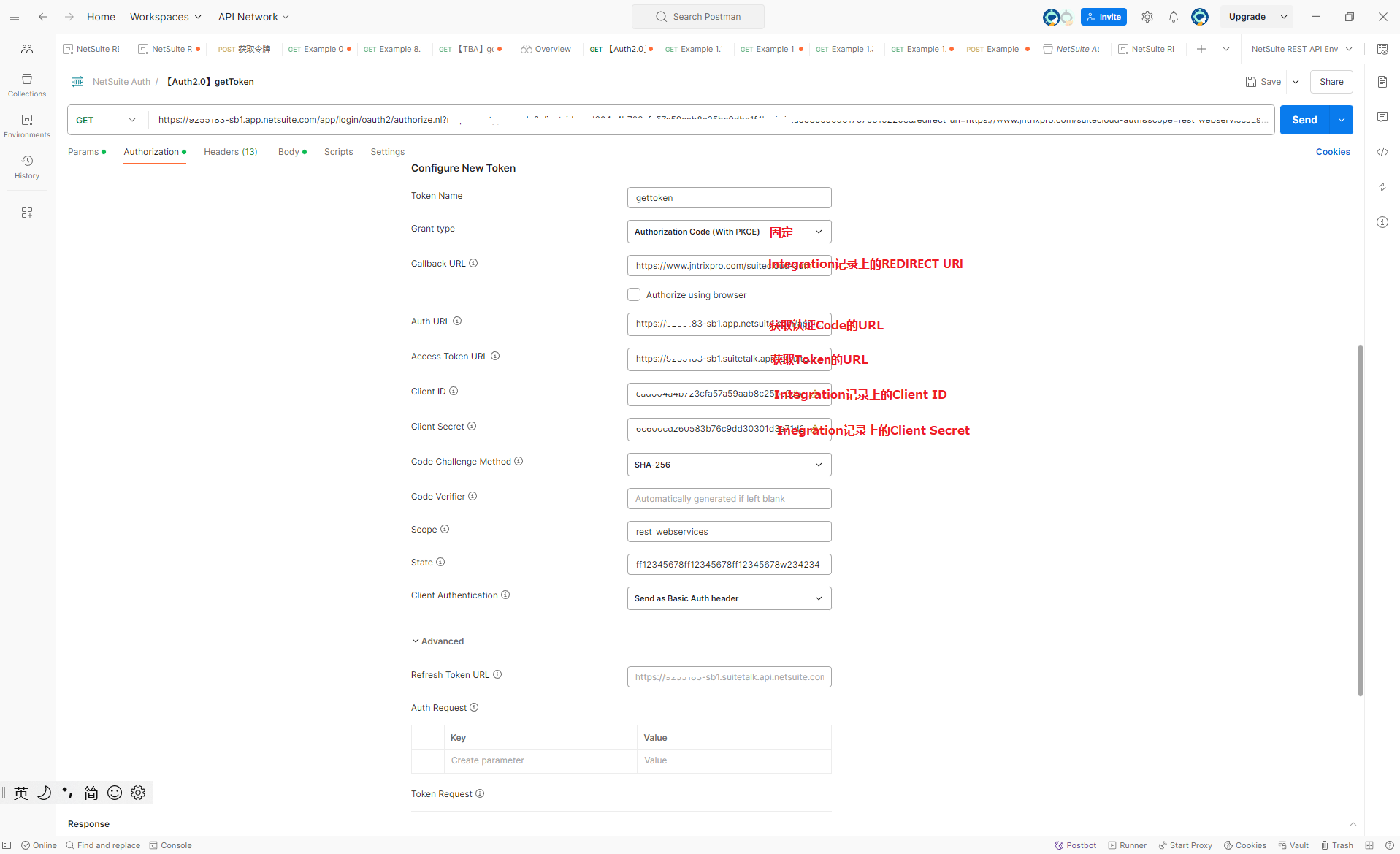
Task: Switch to the Scripts tab
Action: [339, 152]
